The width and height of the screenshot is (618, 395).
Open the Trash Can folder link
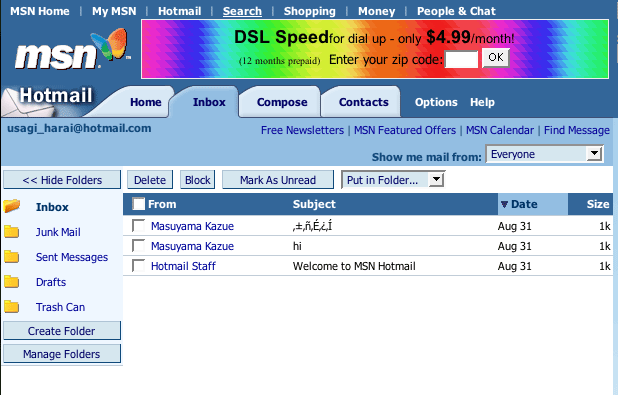[60, 307]
